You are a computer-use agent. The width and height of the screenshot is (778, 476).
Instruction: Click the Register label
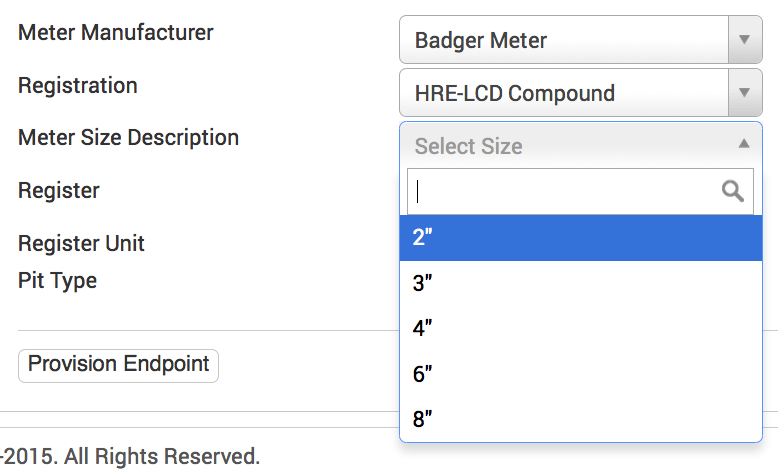(59, 190)
